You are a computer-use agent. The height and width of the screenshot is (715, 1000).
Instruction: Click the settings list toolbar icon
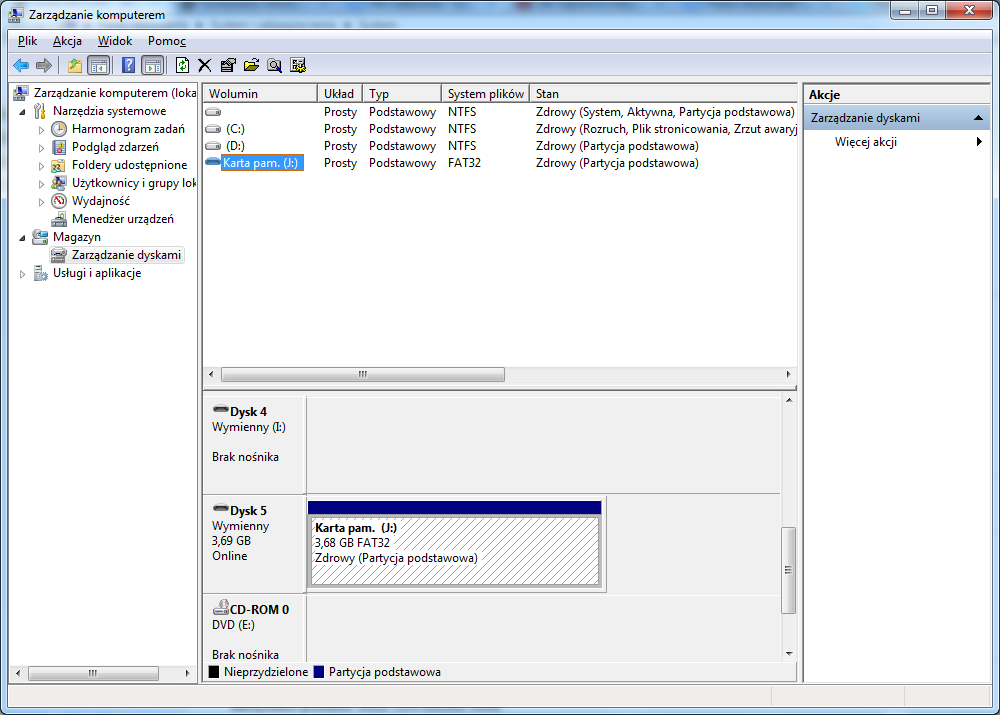click(x=298, y=65)
